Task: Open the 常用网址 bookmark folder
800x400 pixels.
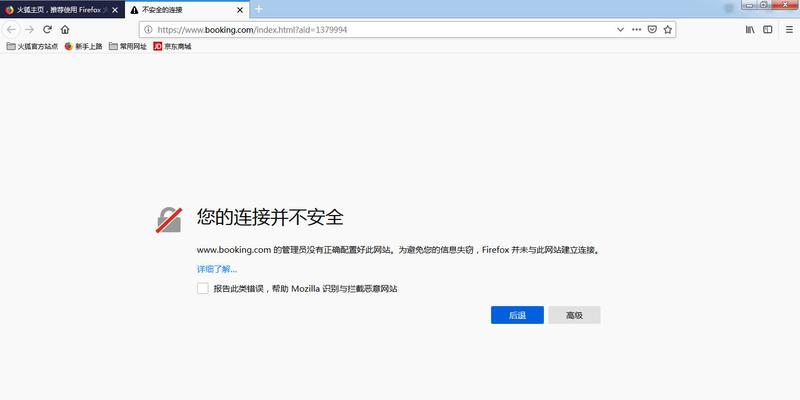Action: [128, 46]
